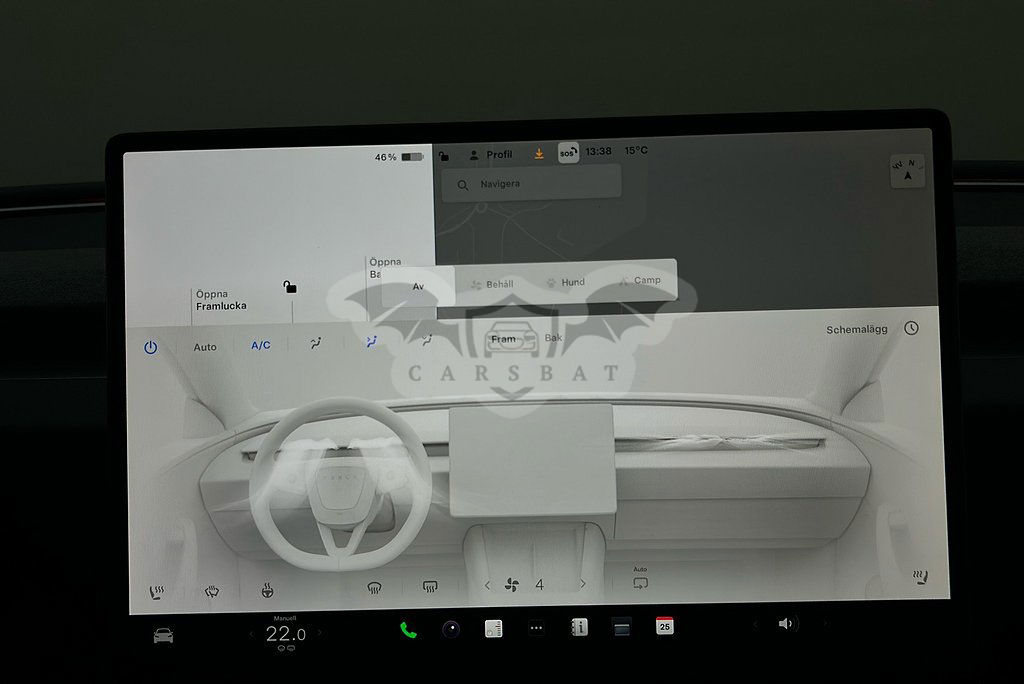Viewport: 1024px width, 684px height.
Task: Switch to the Bak climate tab
Action: pos(553,338)
